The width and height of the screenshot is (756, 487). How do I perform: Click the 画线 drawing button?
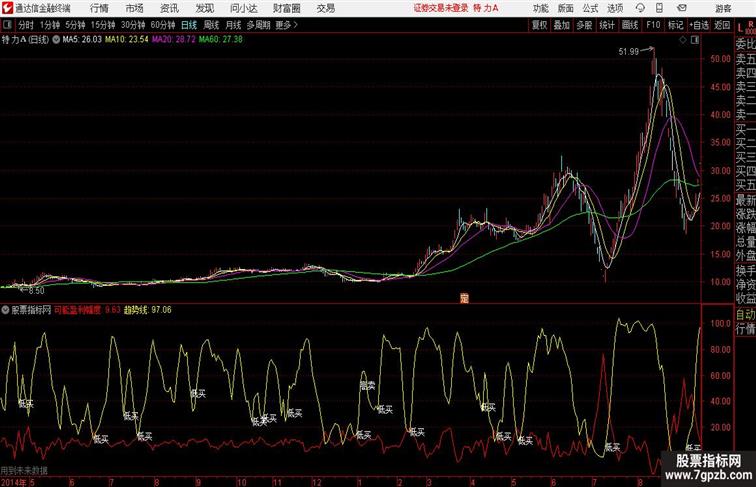630,25
